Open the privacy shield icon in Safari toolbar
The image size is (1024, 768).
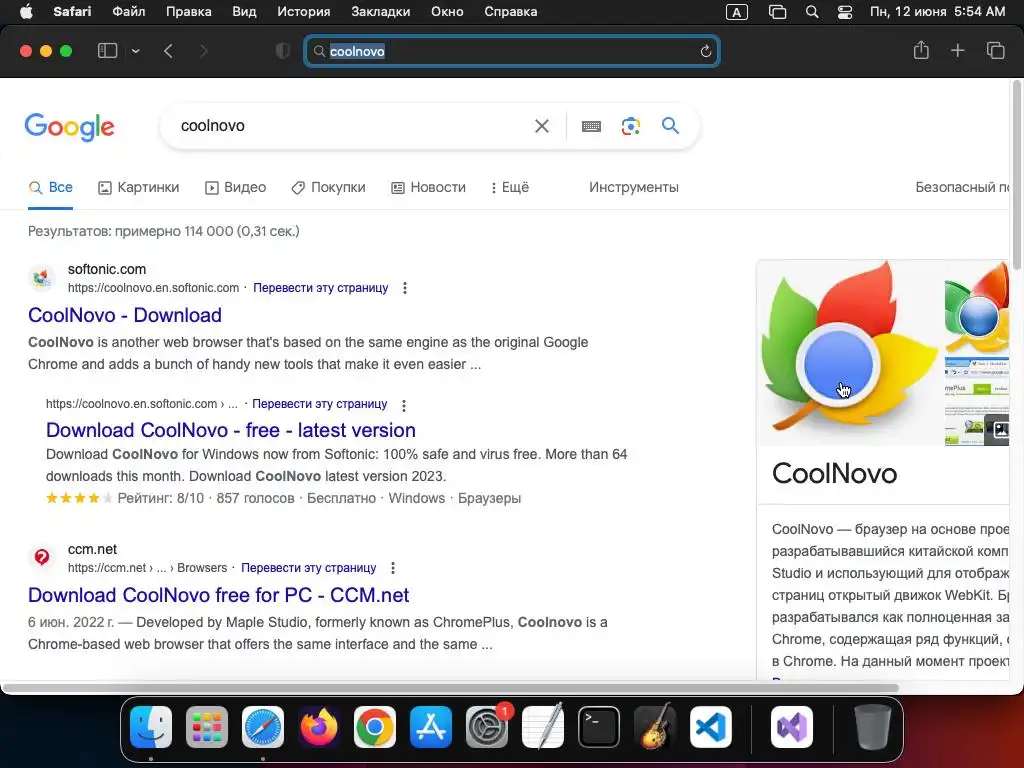click(283, 51)
